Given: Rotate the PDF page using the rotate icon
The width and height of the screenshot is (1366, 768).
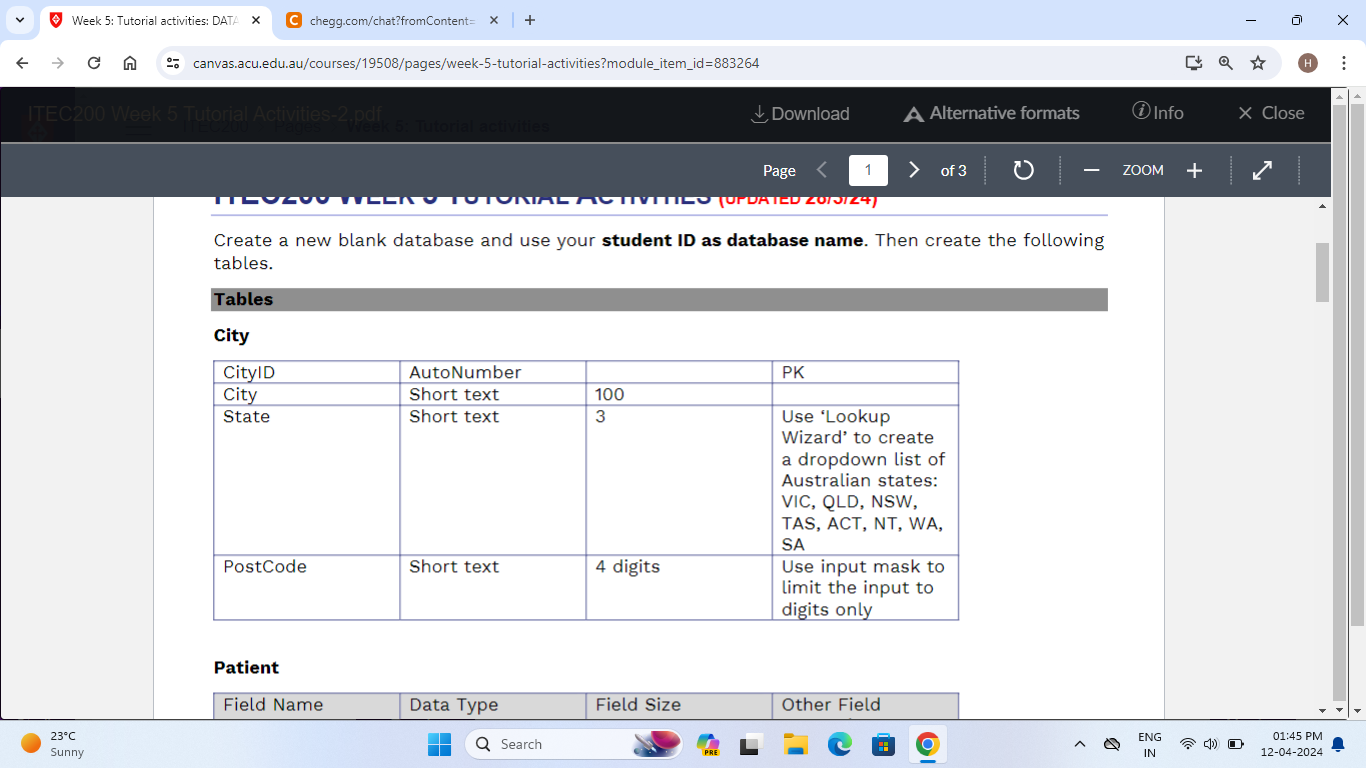Looking at the screenshot, I should (1022, 170).
